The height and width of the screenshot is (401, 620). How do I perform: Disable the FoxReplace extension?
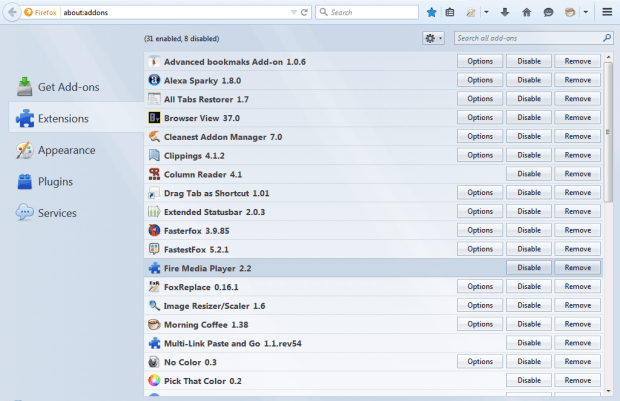tap(529, 287)
